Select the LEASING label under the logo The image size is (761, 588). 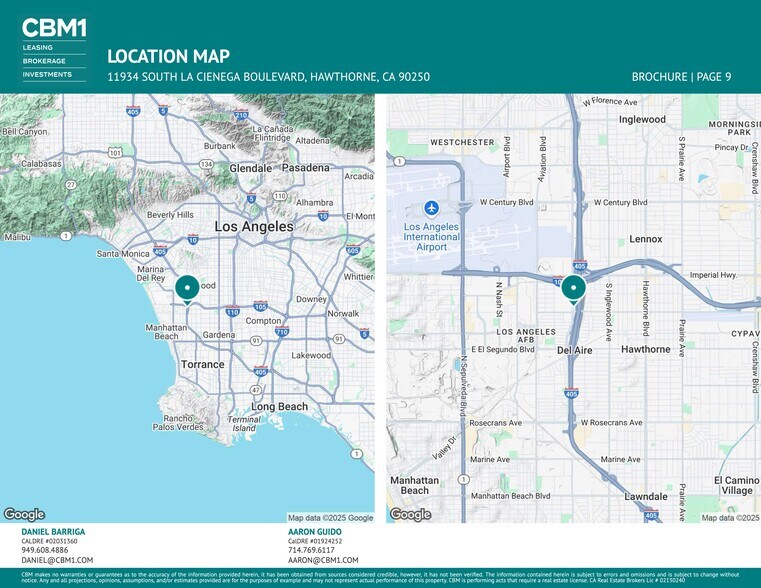tap(39, 47)
